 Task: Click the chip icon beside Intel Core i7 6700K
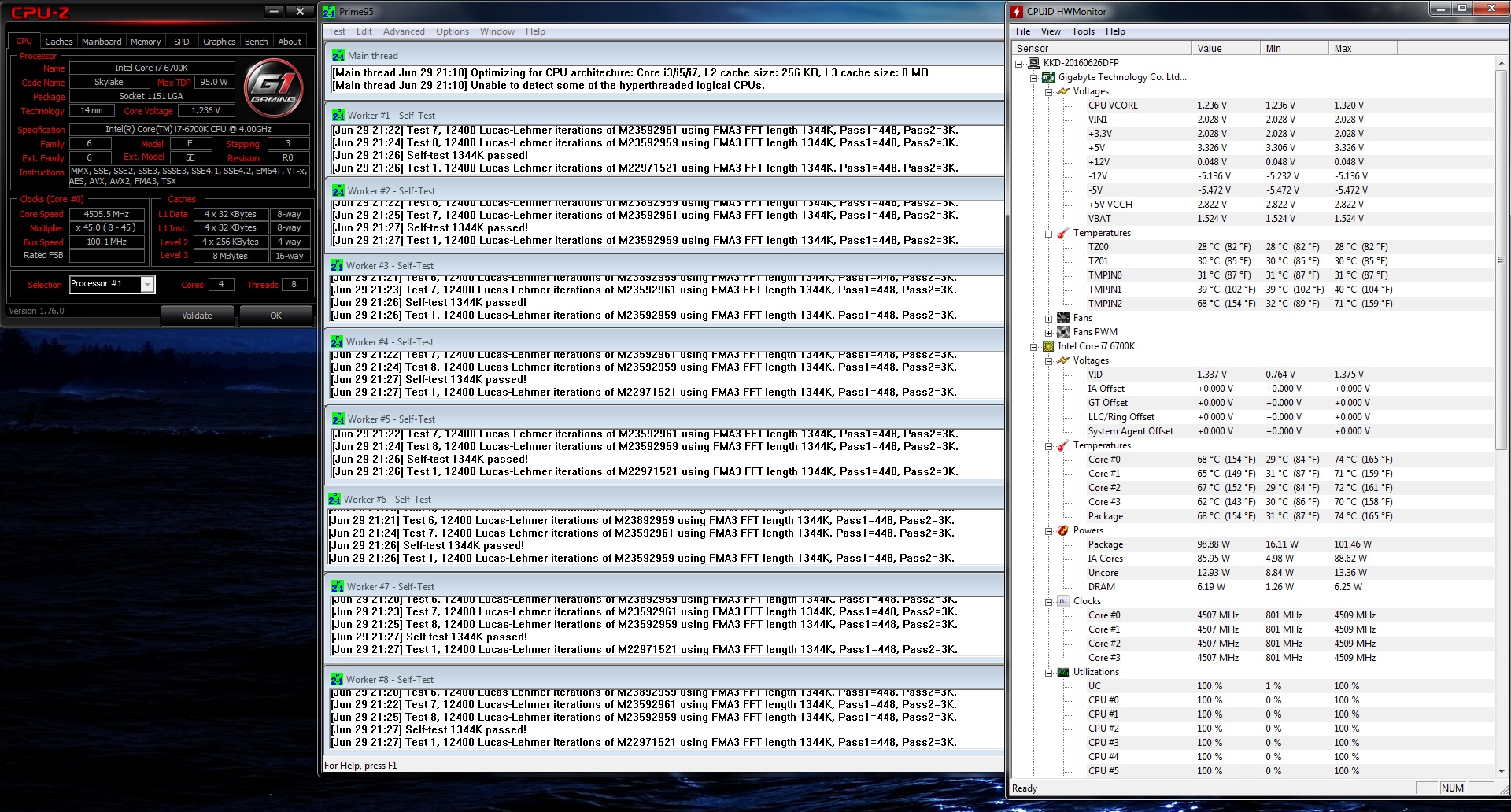[1048, 346]
